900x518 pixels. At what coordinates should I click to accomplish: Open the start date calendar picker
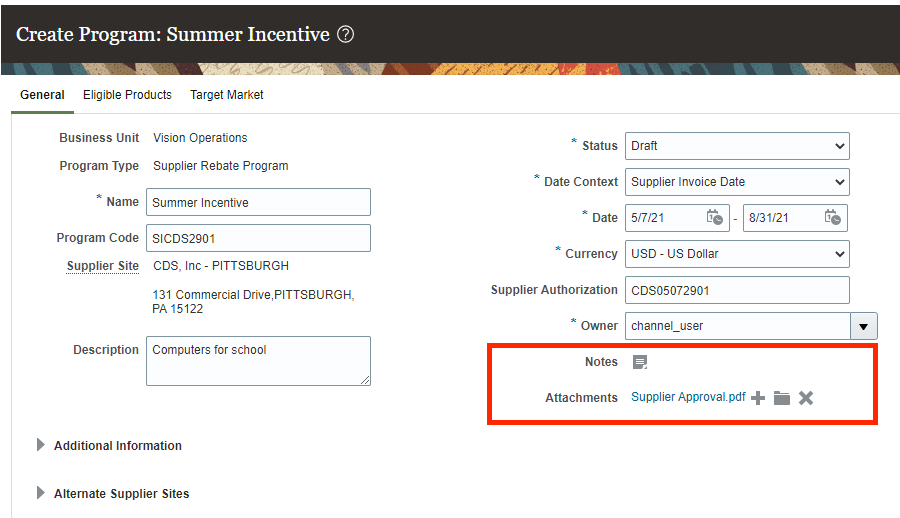pyautogui.click(x=714, y=217)
